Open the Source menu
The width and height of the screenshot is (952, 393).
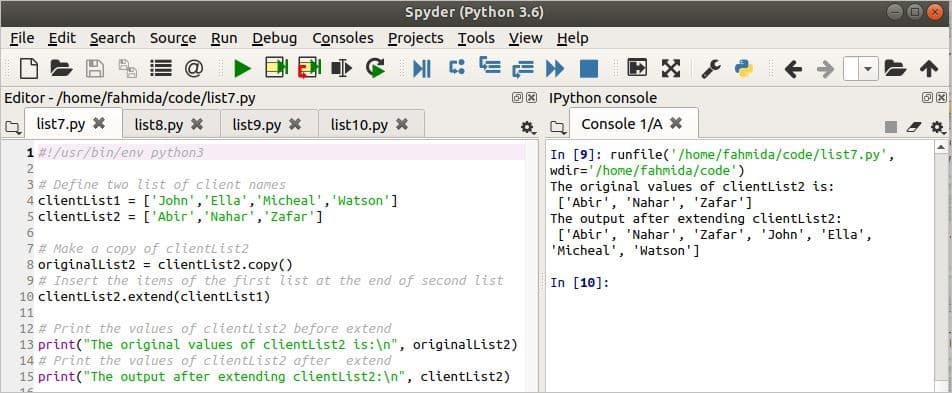(173, 38)
